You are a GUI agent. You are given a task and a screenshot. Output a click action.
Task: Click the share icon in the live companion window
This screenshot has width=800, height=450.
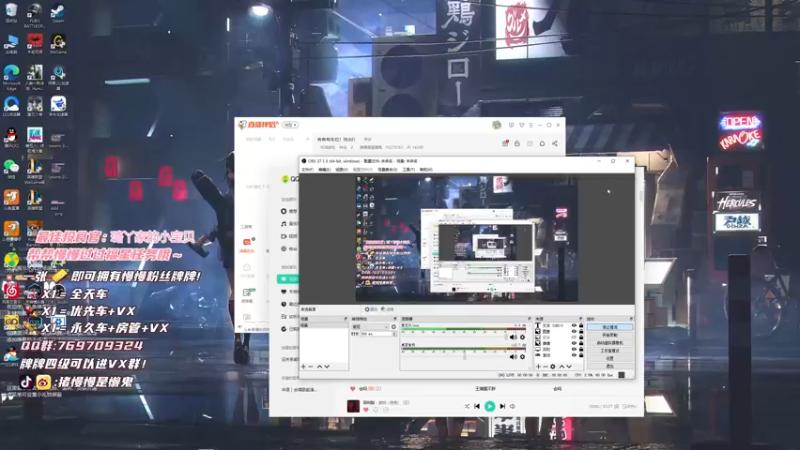click(x=555, y=143)
